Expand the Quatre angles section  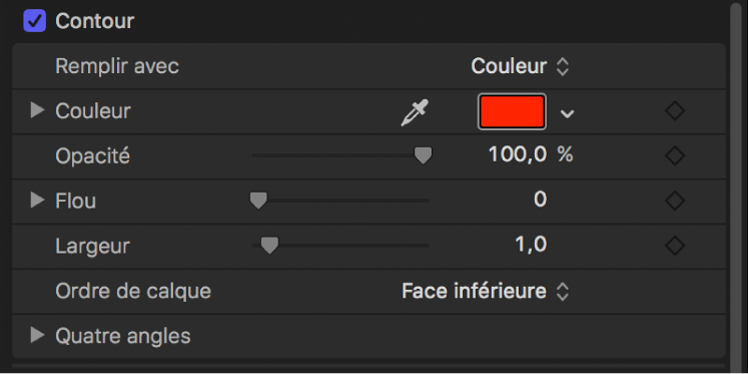(x=37, y=335)
